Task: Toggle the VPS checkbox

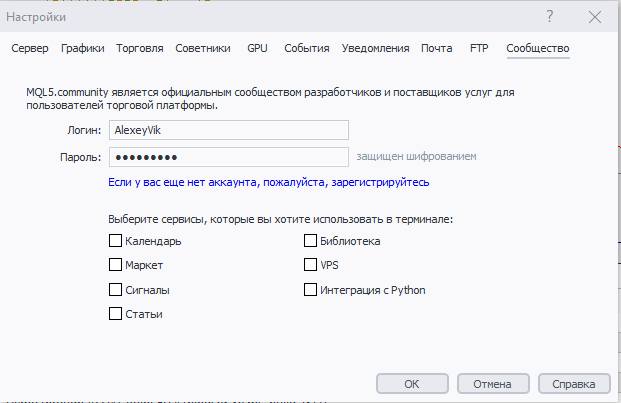Action: pyautogui.click(x=310, y=265)
